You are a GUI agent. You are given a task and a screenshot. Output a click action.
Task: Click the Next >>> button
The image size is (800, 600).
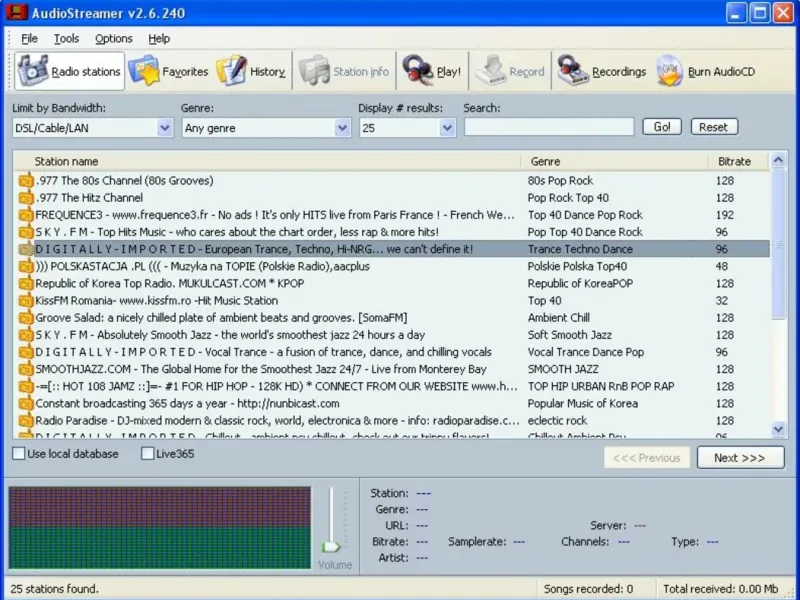coord(738,458)
